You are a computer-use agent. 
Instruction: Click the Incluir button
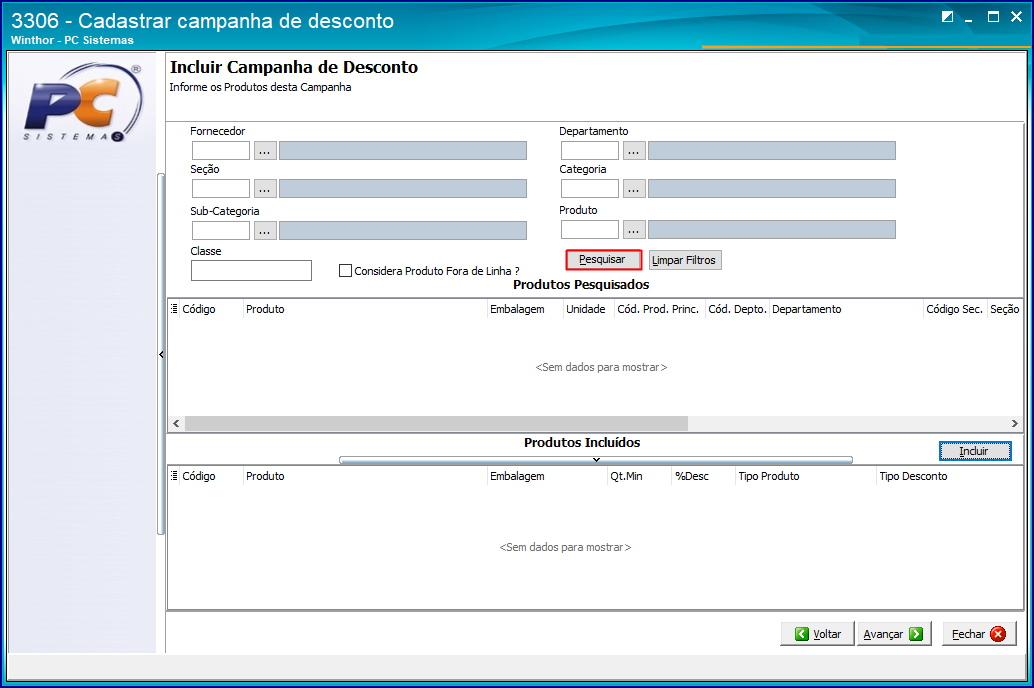[x=975, y=451]
